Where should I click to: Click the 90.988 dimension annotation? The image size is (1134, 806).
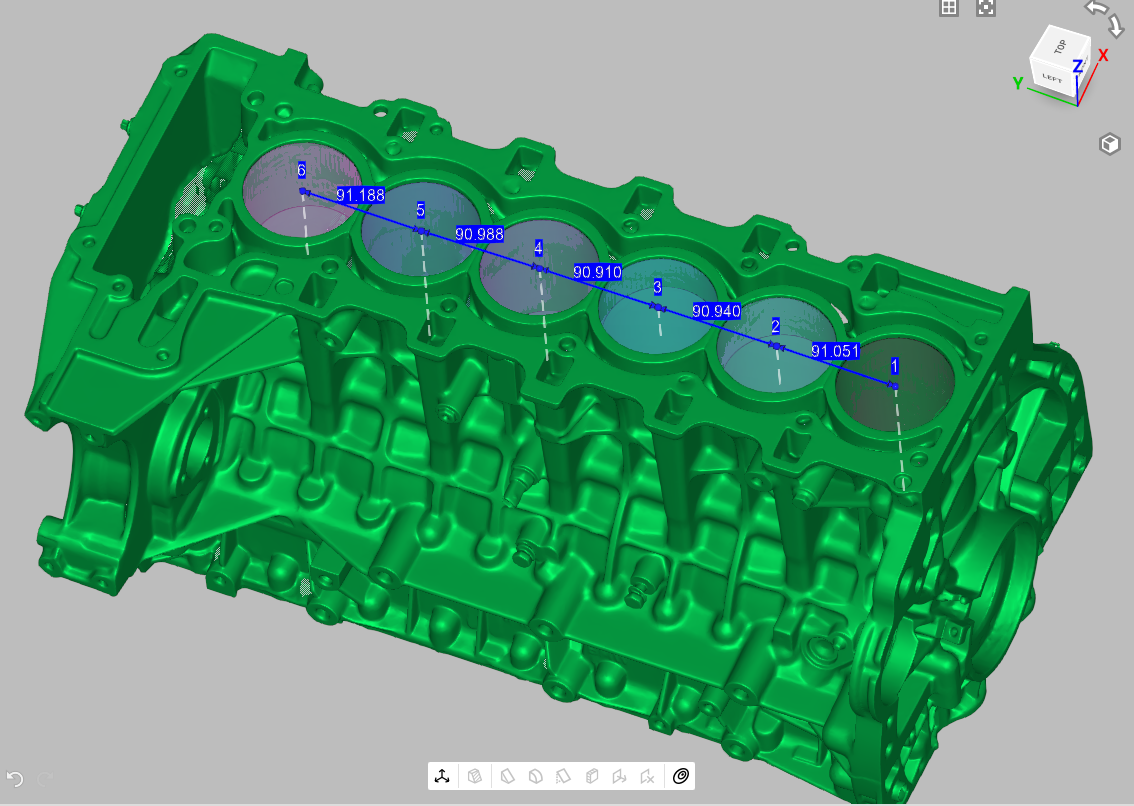(x=479, y=234)
